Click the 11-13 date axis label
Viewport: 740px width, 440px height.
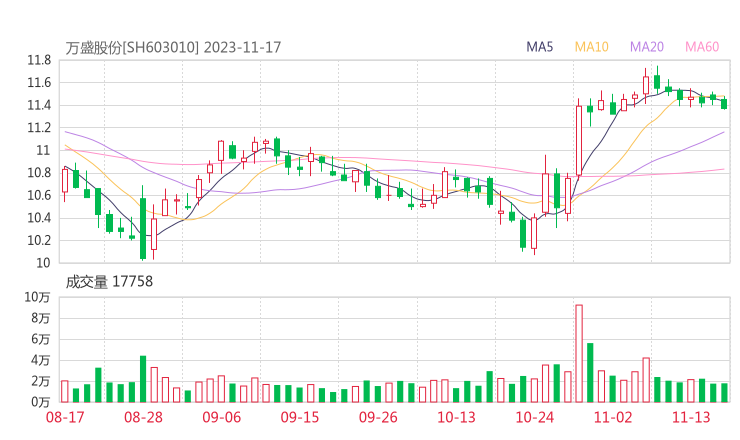pos(691,417)
